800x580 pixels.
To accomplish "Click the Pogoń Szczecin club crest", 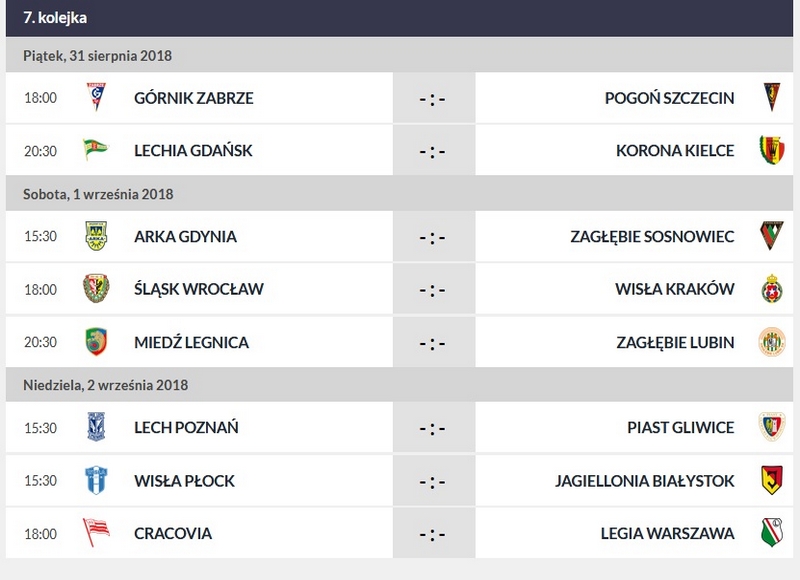I will pyautogui.click(x=770, y=98).
